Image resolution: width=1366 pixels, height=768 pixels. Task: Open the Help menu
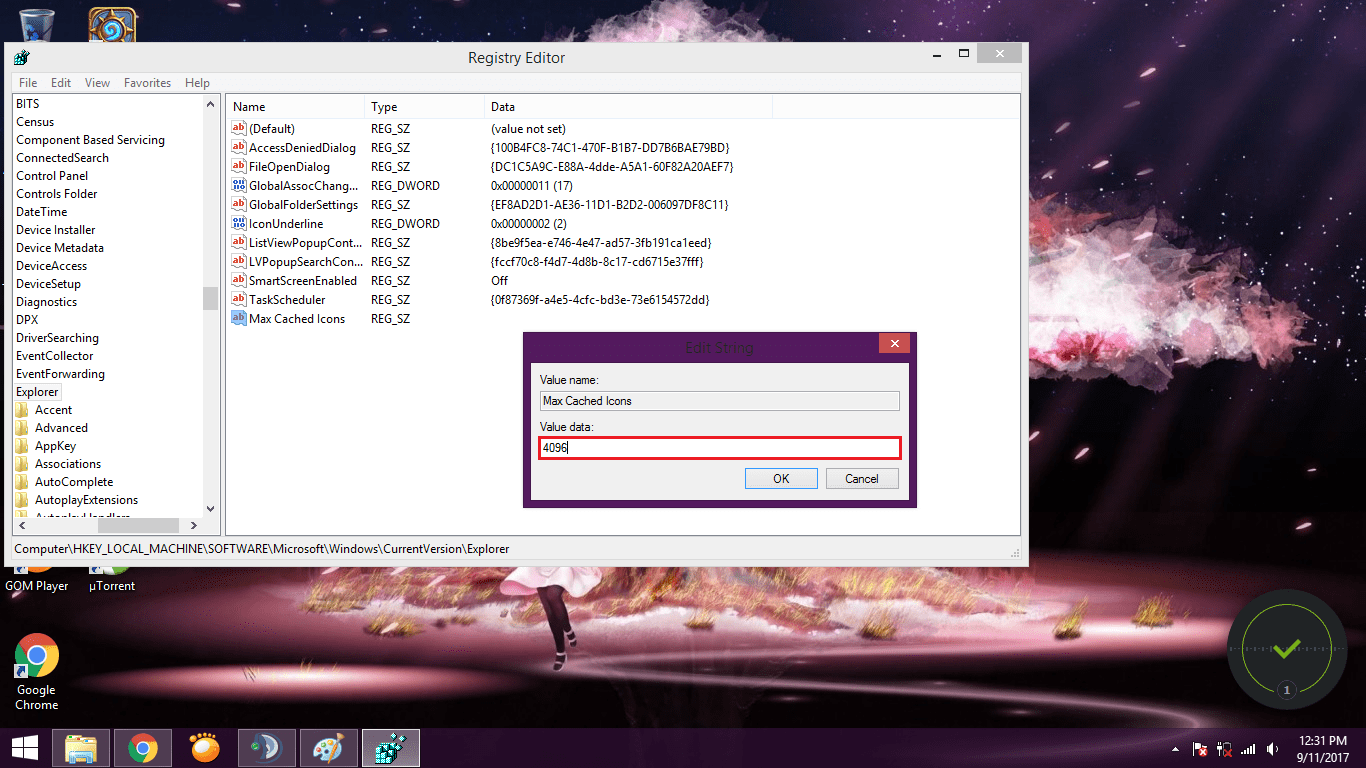click(x=197, y=83)
